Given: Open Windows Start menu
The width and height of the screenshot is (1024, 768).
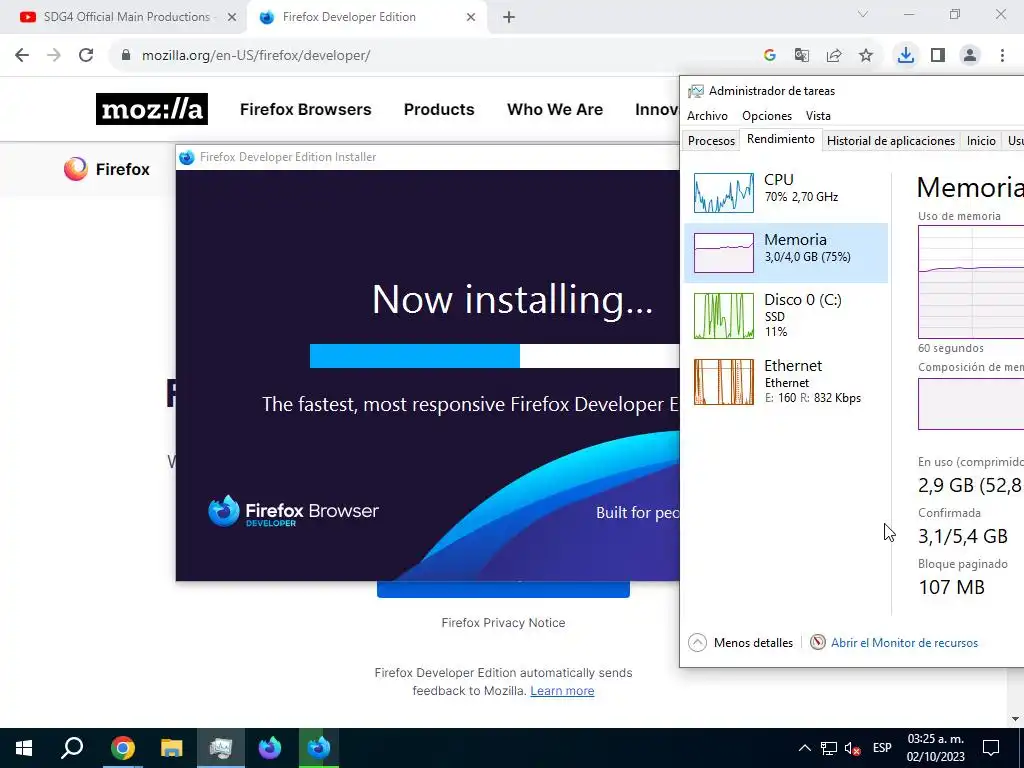Looking at the screenshot, I should click(x=24, y=748).
